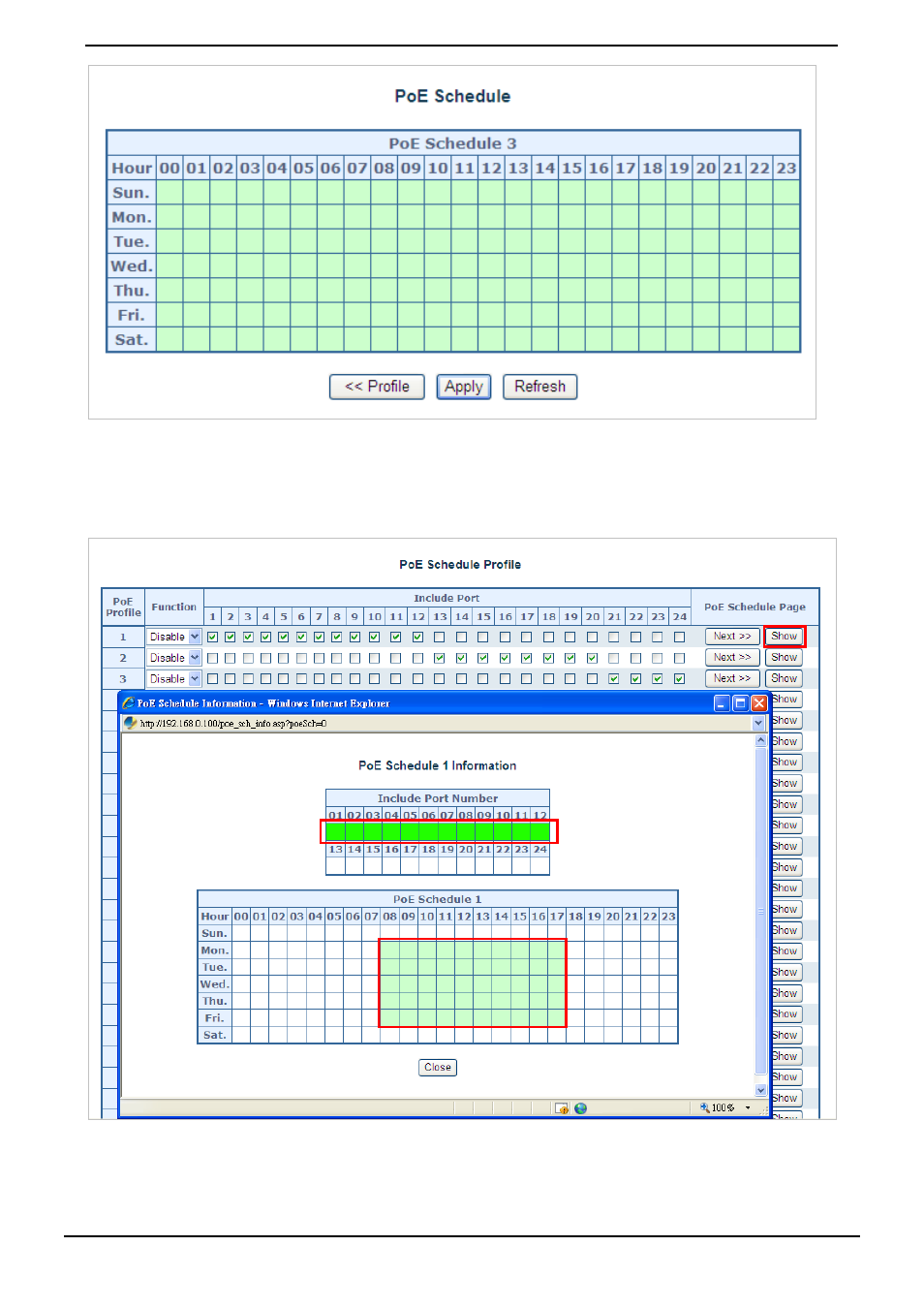Click Next >> for PoE Profile 1
The width and height of the screenshot is (924, 1308).
(x=732, y=637)
